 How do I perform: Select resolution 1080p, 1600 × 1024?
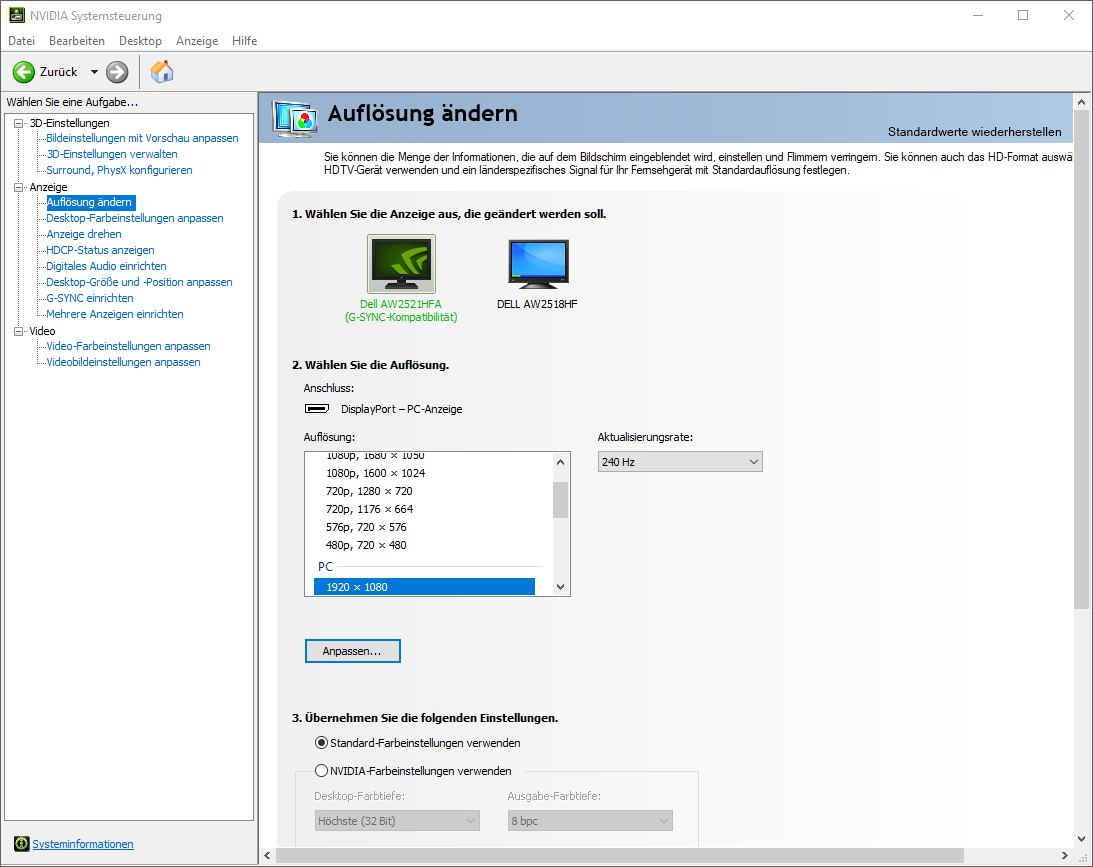pos(376,473)
